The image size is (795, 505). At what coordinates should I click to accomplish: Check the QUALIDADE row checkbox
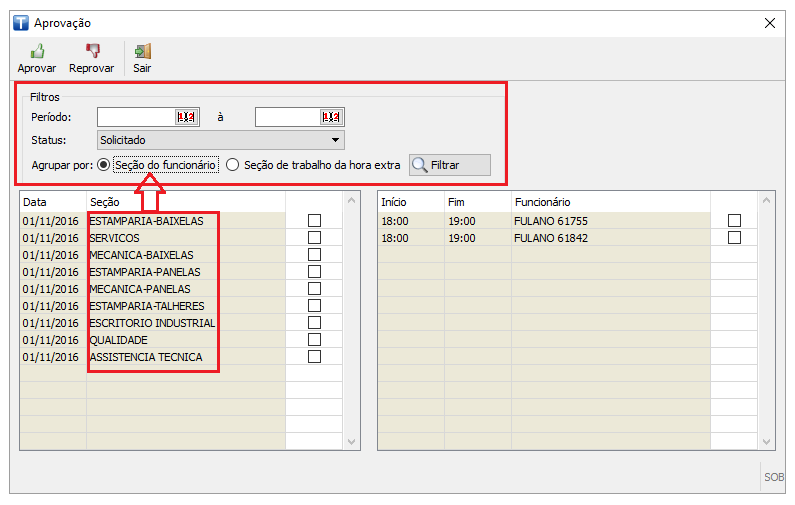pos(314,339)
